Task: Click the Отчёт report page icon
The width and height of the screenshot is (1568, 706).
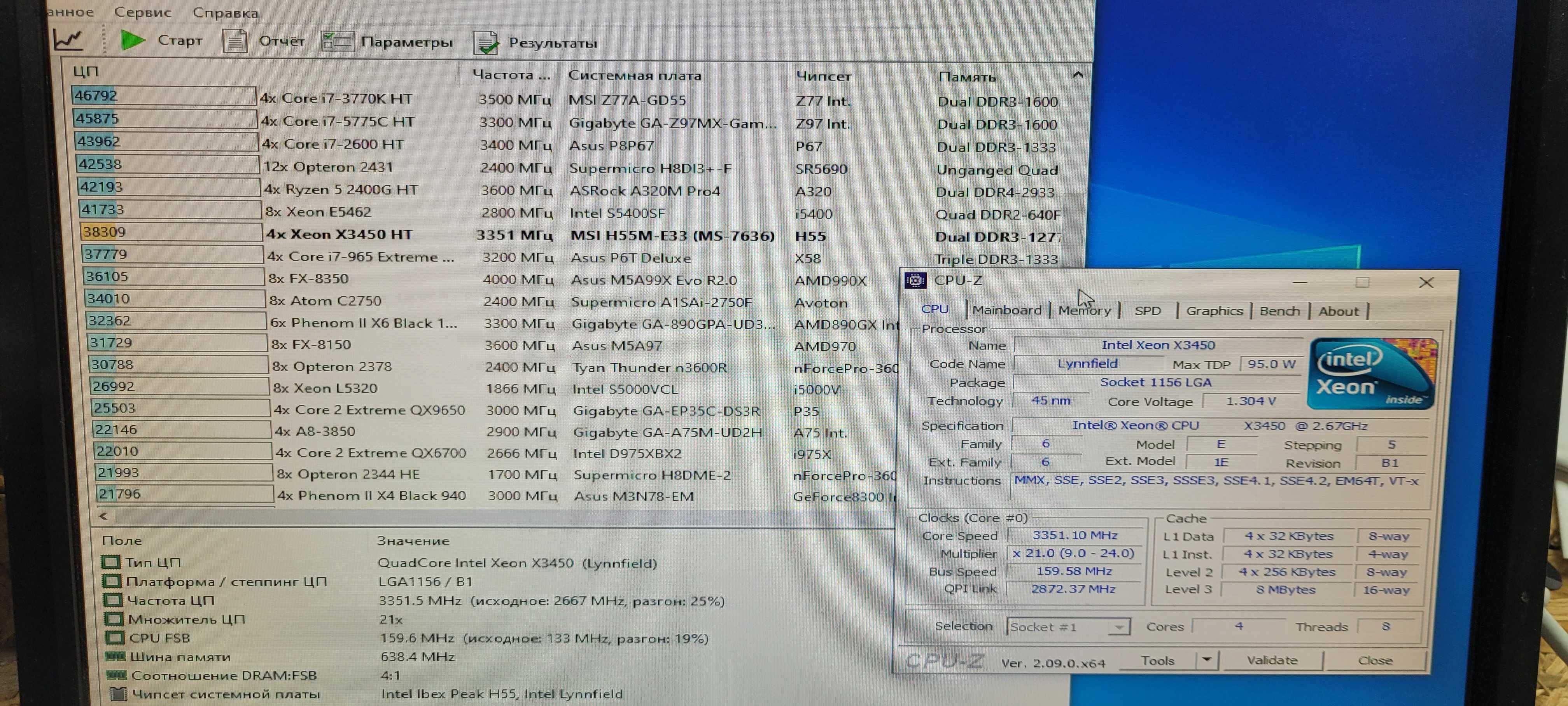Action: [x=234, y=41]
